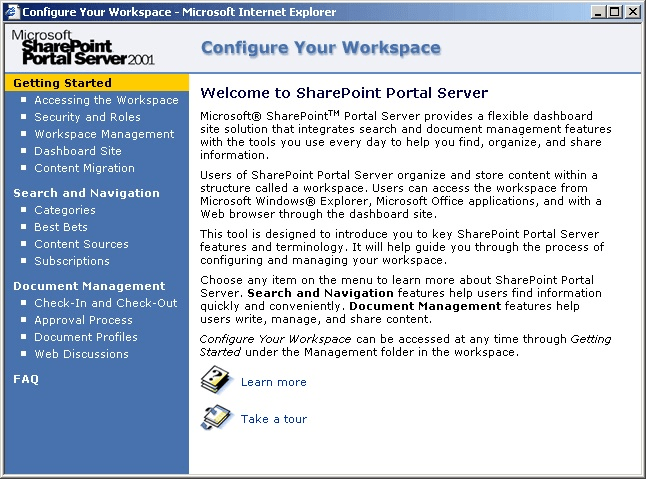Select the Search and Navigation heading
This screenshot has height=479, width=646.
tap(86, 193)
